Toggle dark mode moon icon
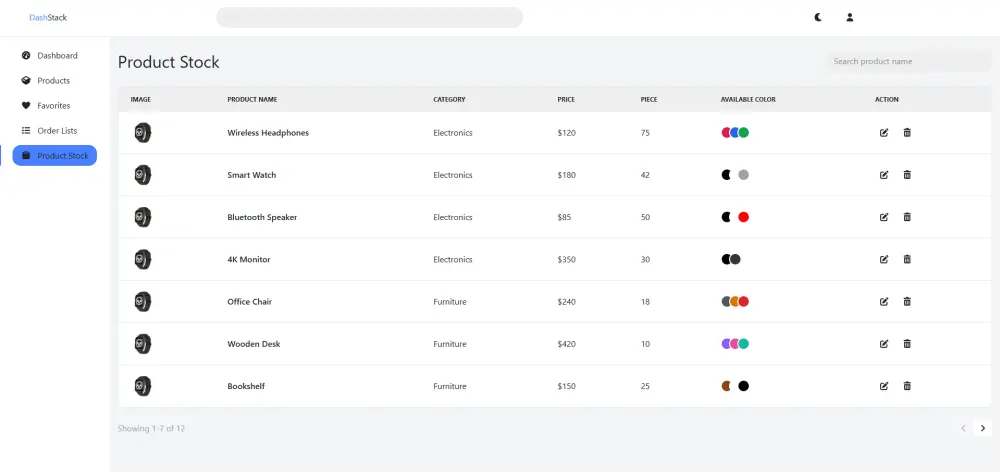This screenshot has height=472, width=1000. coord(818,17)
